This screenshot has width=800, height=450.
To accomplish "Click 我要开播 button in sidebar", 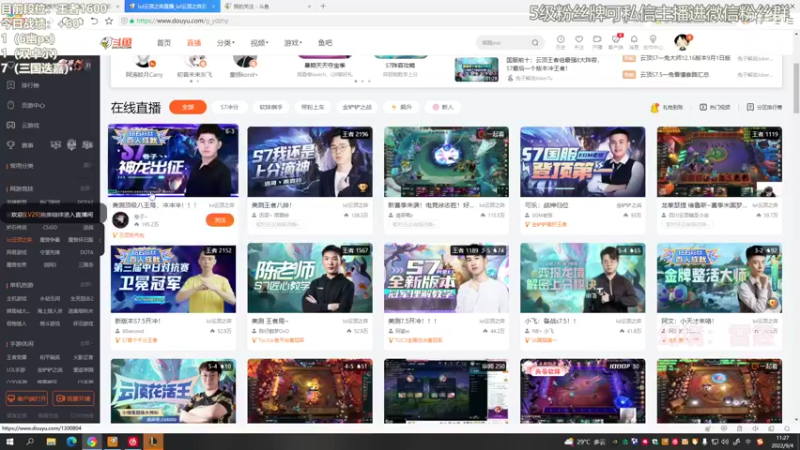I will coord(73,398).
